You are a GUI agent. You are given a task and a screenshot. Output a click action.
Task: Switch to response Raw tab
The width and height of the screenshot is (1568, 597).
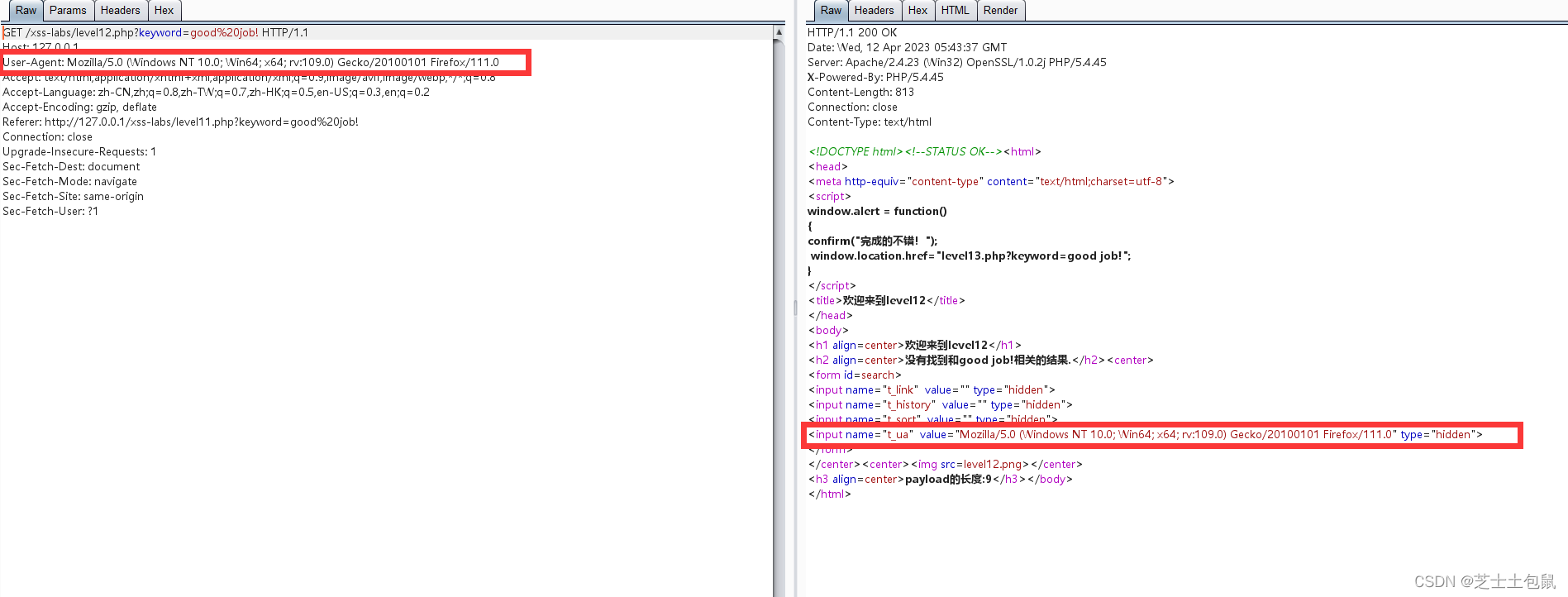831,11
